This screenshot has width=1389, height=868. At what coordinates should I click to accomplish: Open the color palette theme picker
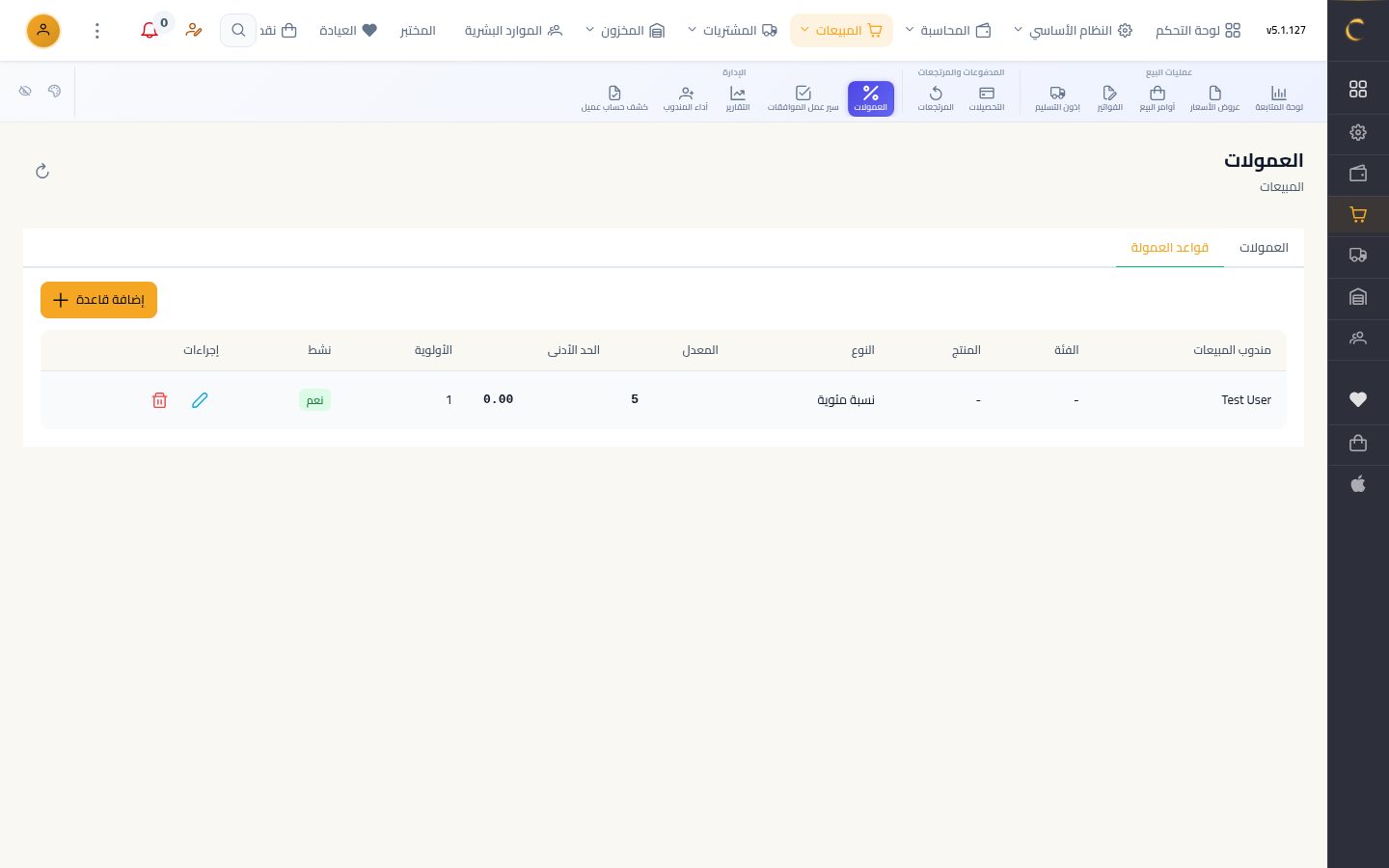click(x=54, y=91)
